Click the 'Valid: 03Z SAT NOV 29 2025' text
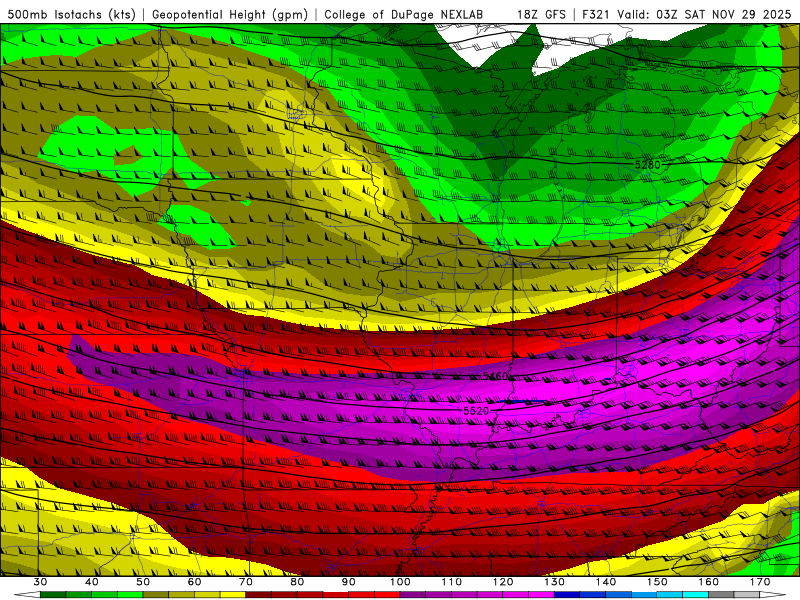Image resolution: width=800 pixels, height=600 pixels. pyautogui.click(x=706, y=14)
